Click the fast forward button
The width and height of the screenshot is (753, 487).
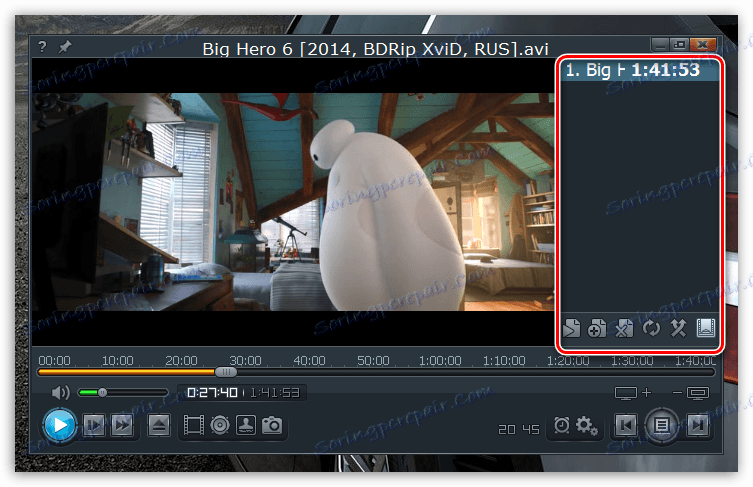[x=122, y=425]
